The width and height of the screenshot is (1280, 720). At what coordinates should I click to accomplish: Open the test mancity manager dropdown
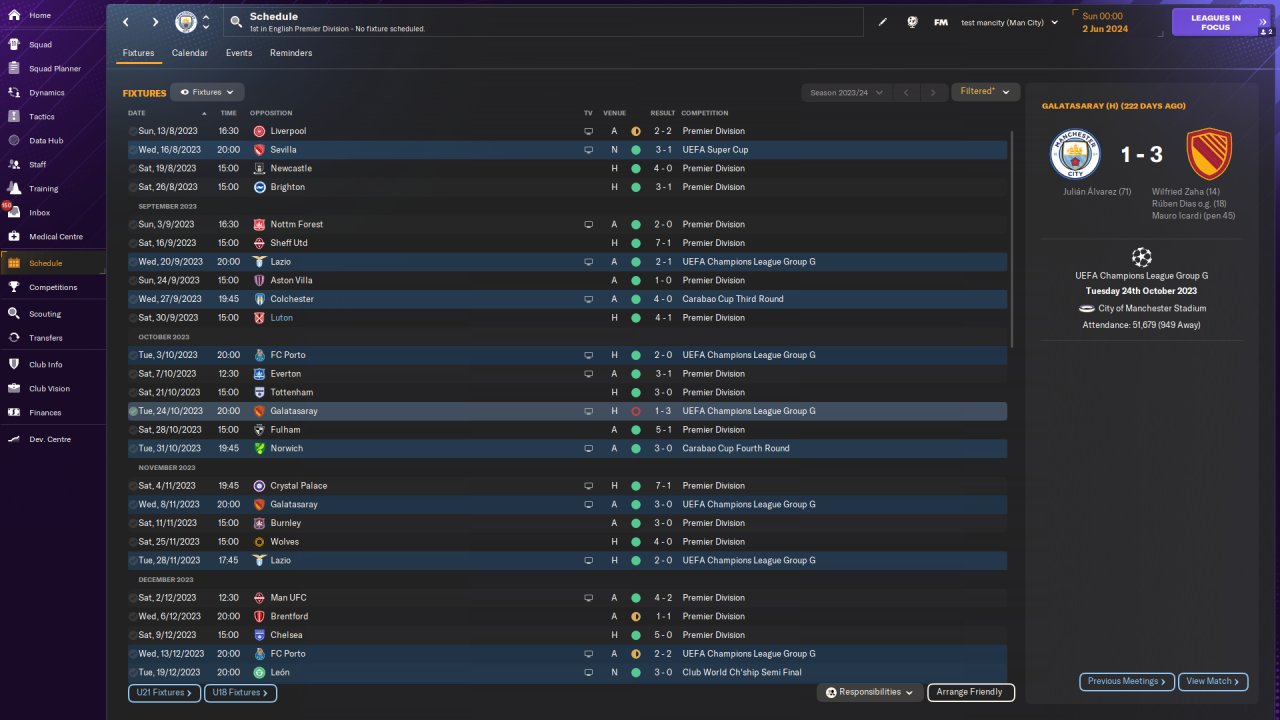1009,22
